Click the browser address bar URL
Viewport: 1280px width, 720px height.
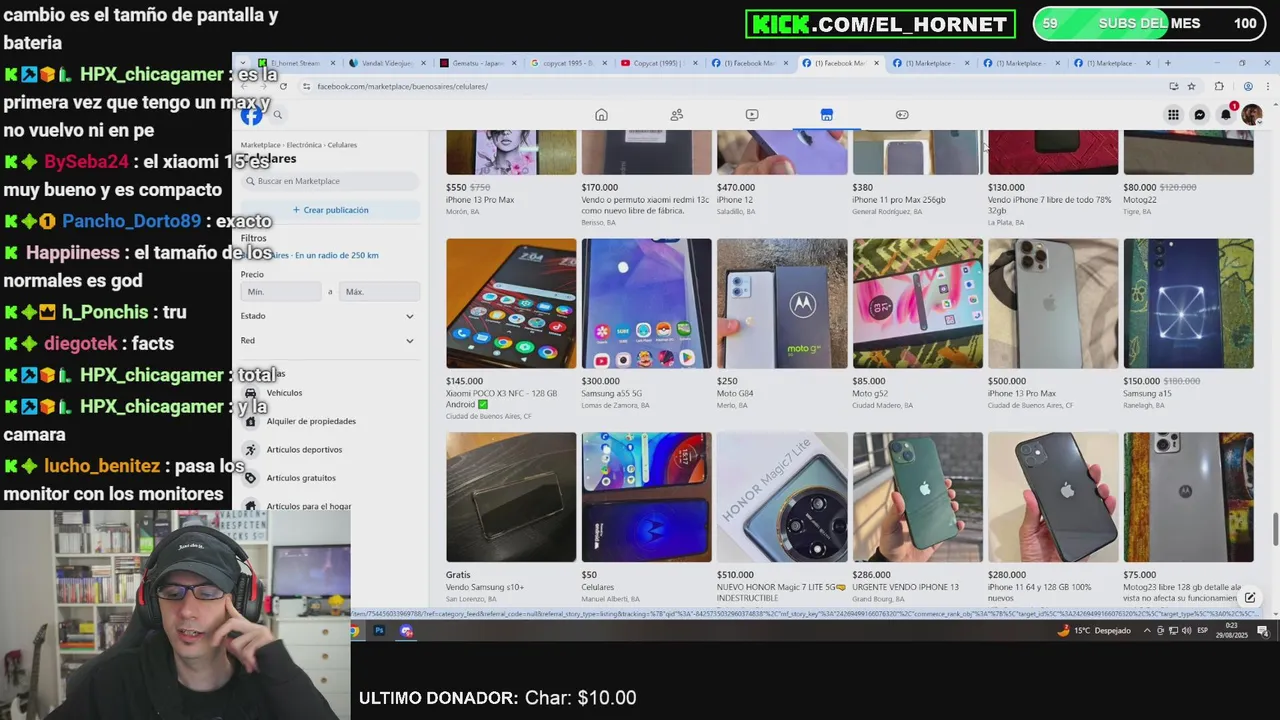tap(402, 86)
